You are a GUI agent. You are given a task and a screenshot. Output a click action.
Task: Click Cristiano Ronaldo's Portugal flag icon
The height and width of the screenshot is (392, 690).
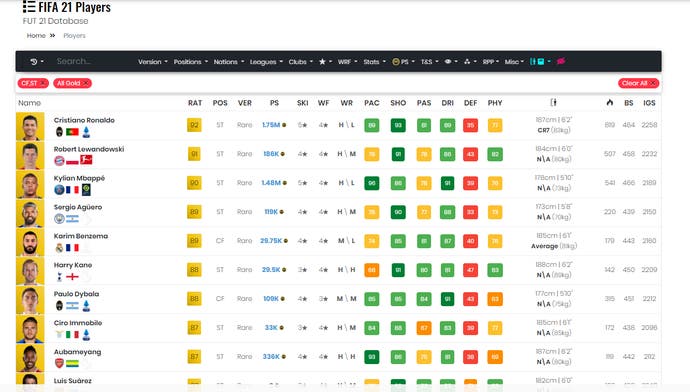tap(72, 132)
